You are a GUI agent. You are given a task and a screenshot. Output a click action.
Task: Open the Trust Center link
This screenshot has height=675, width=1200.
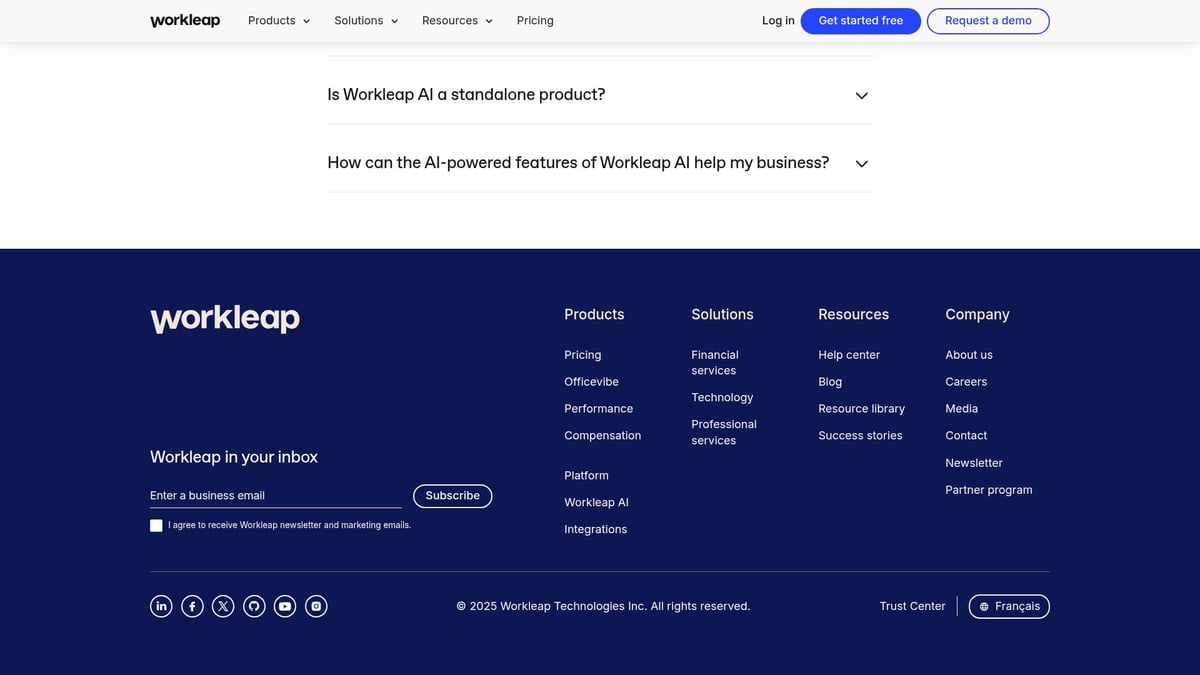pos(912,606)
